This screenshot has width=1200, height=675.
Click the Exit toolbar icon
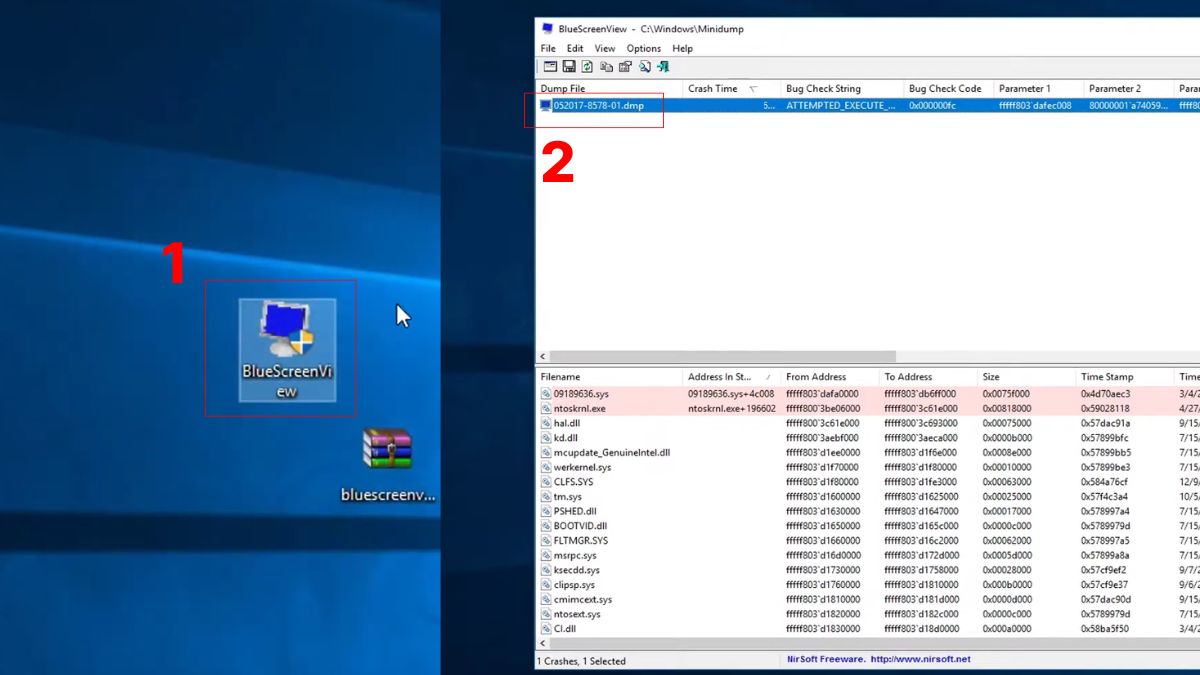pos(662,67)
